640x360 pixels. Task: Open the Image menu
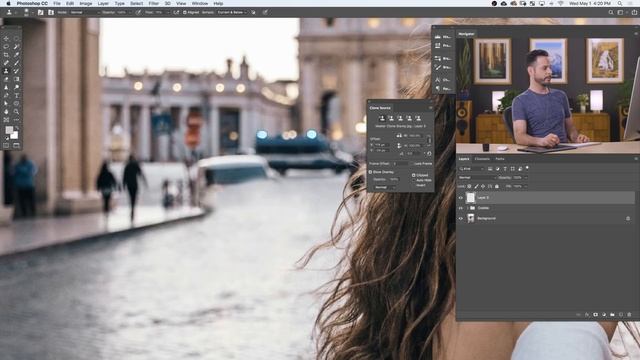tap(86, 3)
